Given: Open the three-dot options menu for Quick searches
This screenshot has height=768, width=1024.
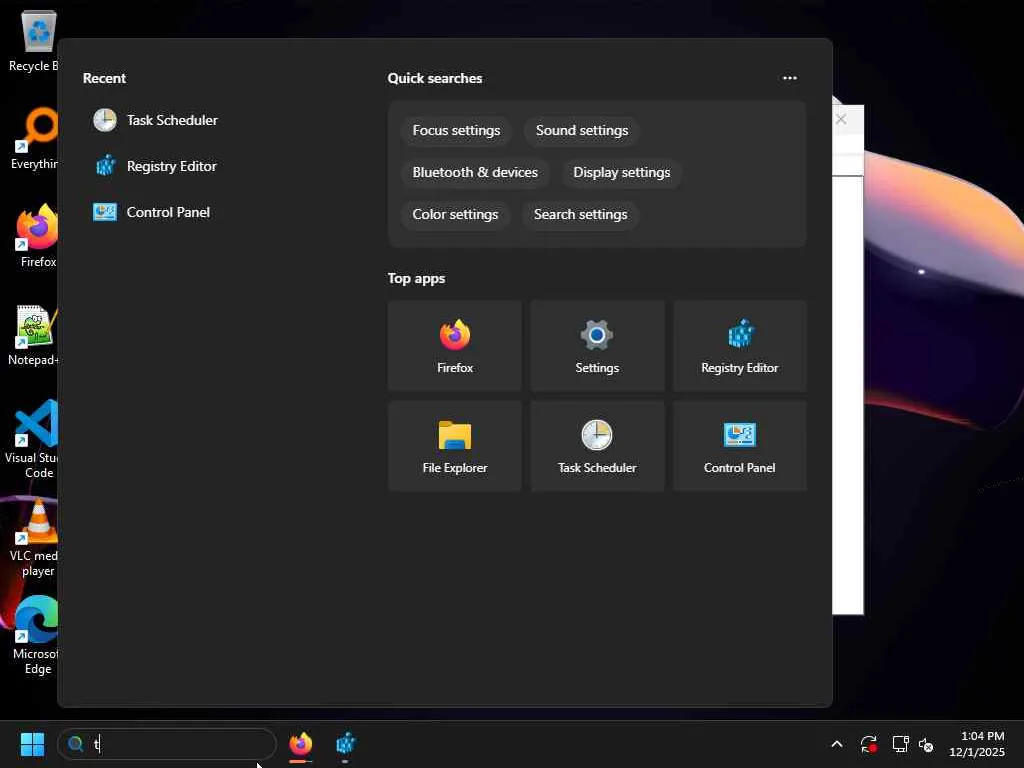Looking at the screenshot, I should point(790,78).
